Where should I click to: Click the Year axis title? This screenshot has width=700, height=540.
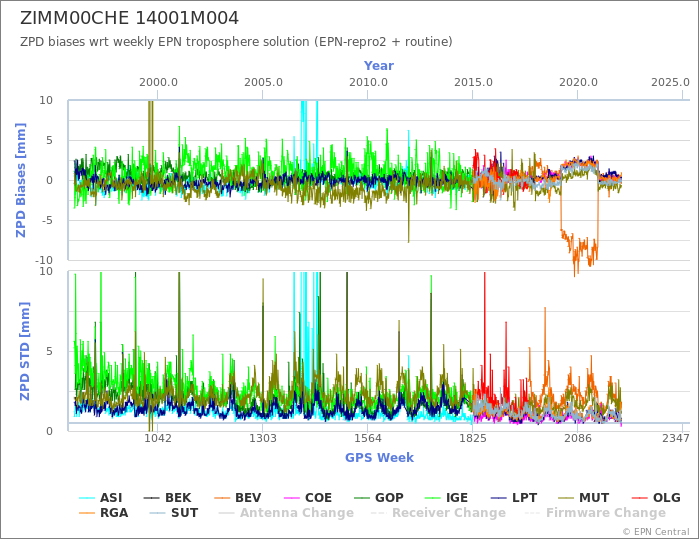(x=379, y=66)
